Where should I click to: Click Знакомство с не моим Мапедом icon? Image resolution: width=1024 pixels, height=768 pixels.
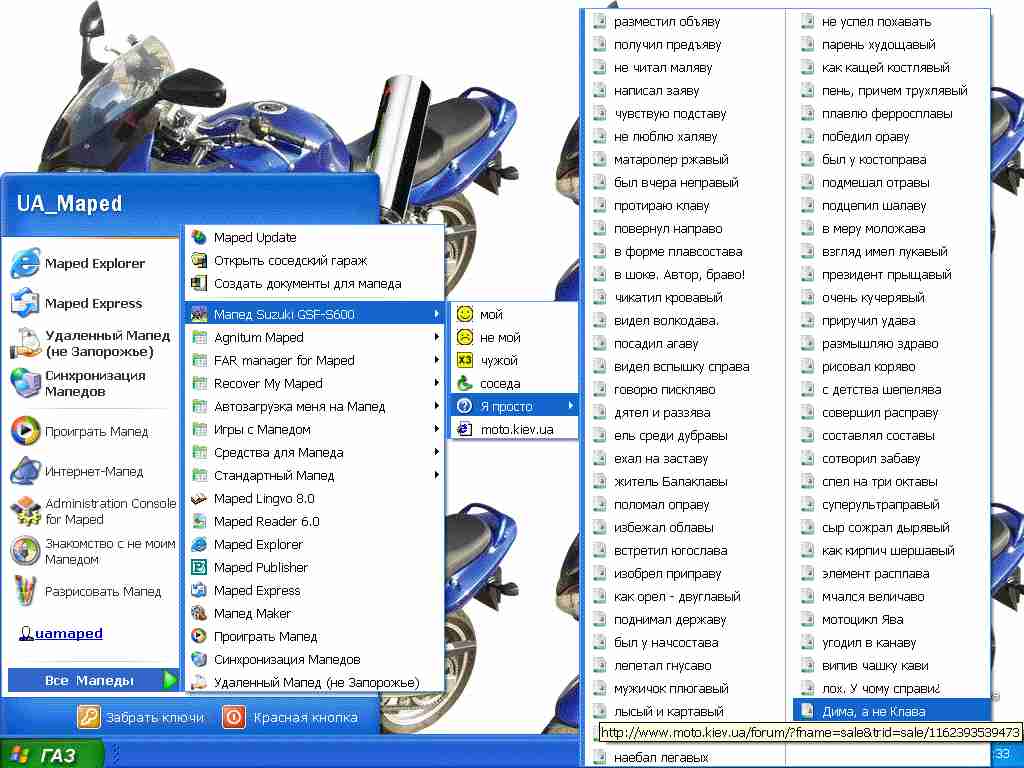[x=25, y=551]
